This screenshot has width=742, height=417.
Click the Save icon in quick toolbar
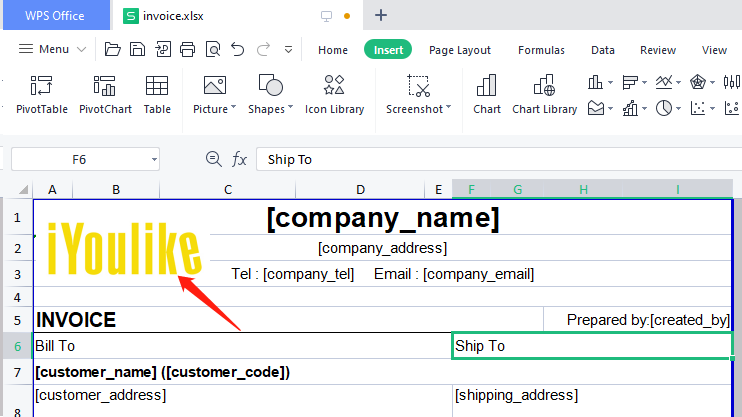tap(137, 49)
